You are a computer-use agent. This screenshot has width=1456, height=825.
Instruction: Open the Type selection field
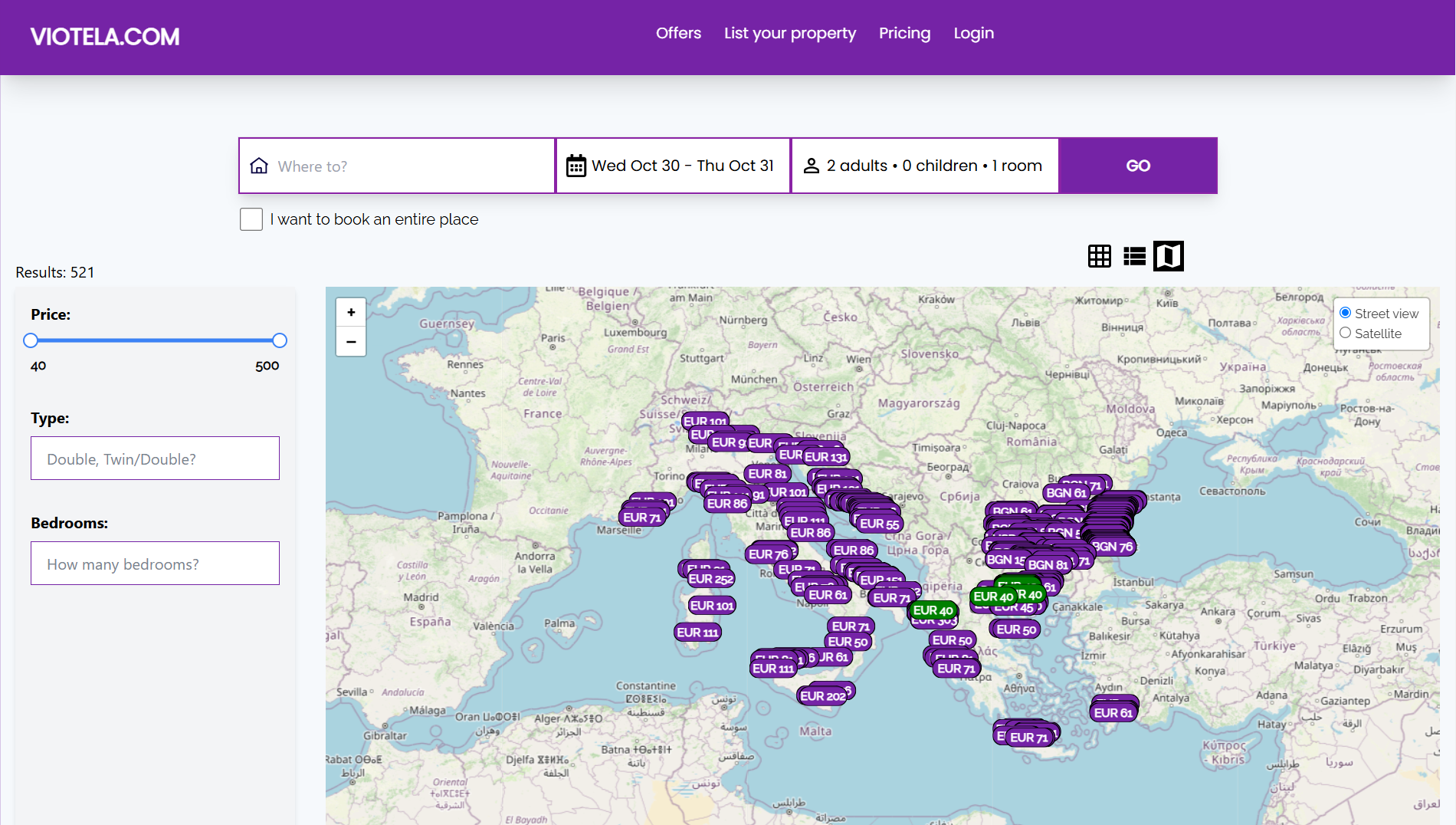[x=155, y=459]
